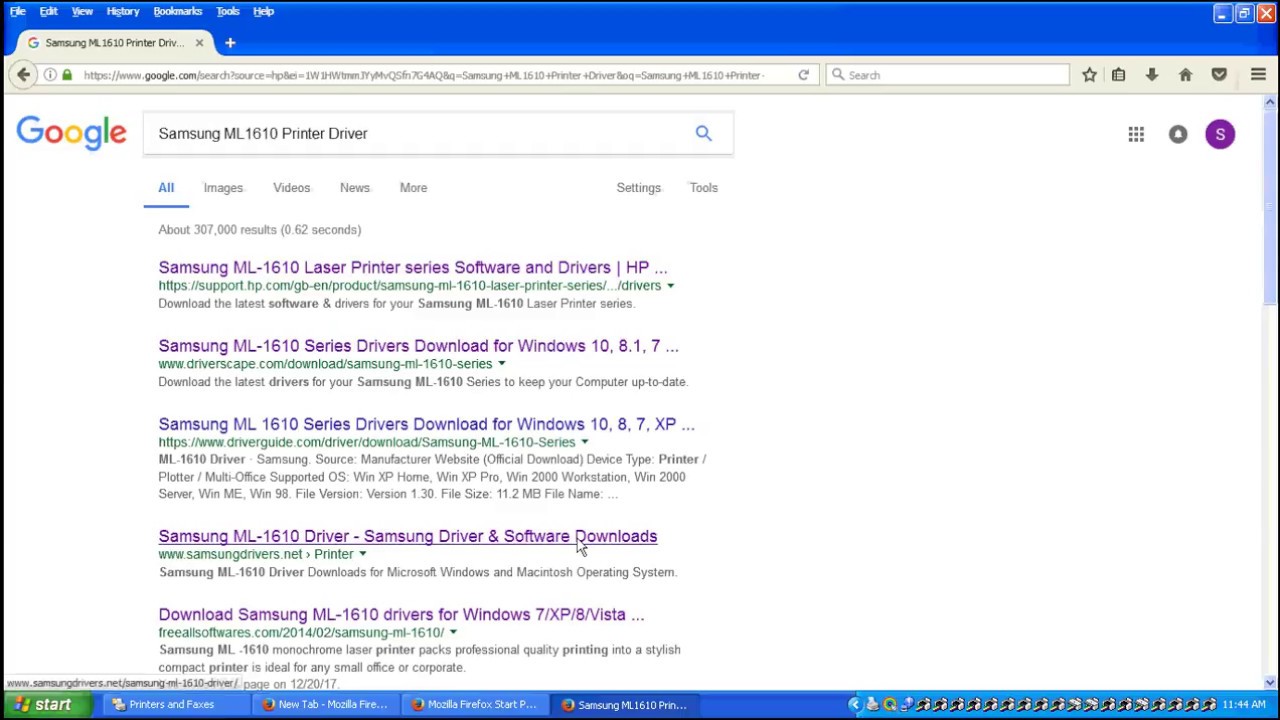The image size is (1280, 720).
Task: Click the Google search magnifier button
Action: click(x=704, y=133)
